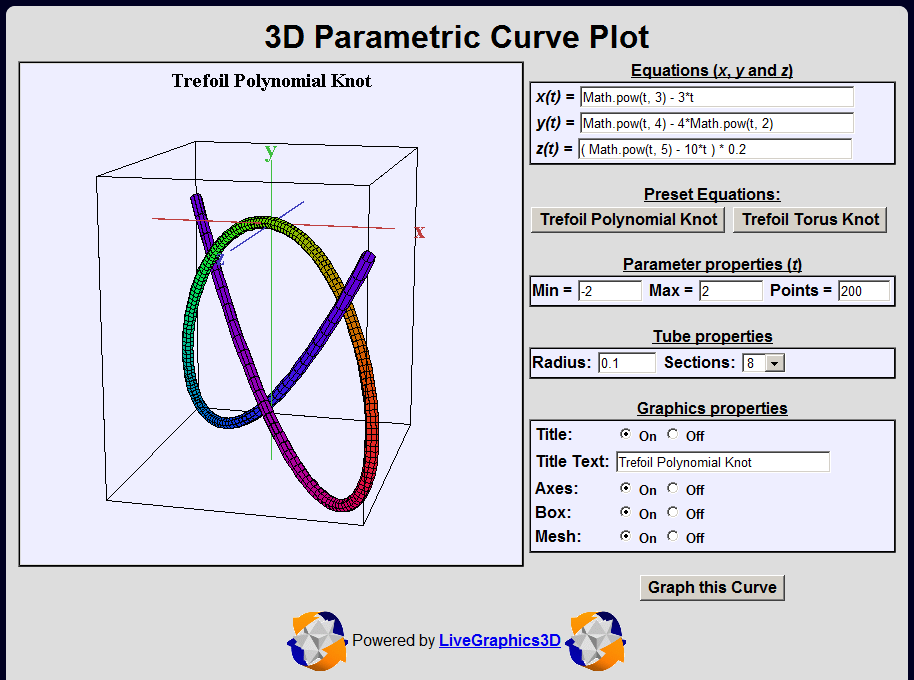Click the 3D knot plot canvas
Image resolution: width=914 pixels, height=680 pixels.
[x=271, y=314]
